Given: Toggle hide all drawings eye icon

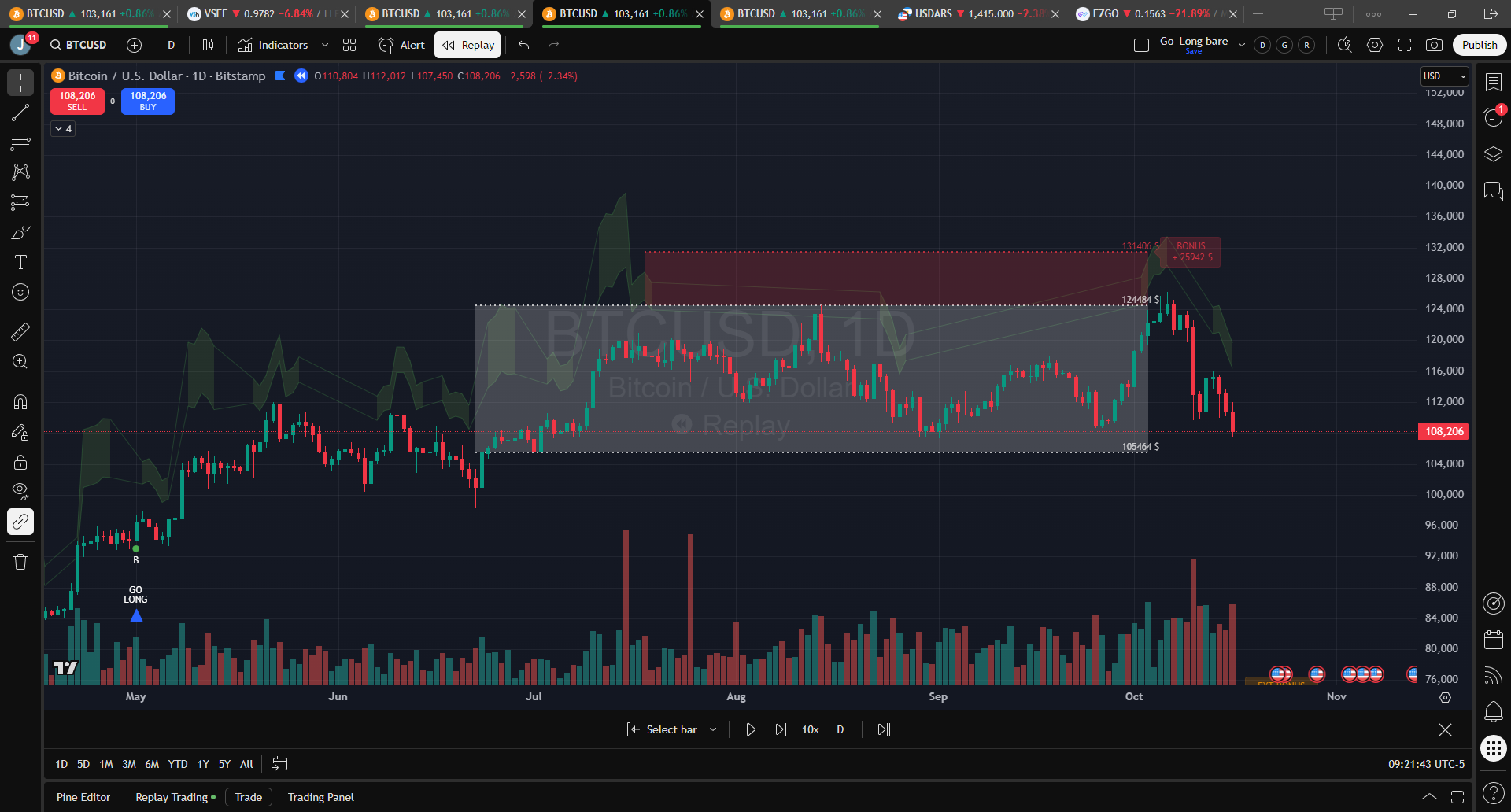Looking at the screenshot, I should click(20, 492).
